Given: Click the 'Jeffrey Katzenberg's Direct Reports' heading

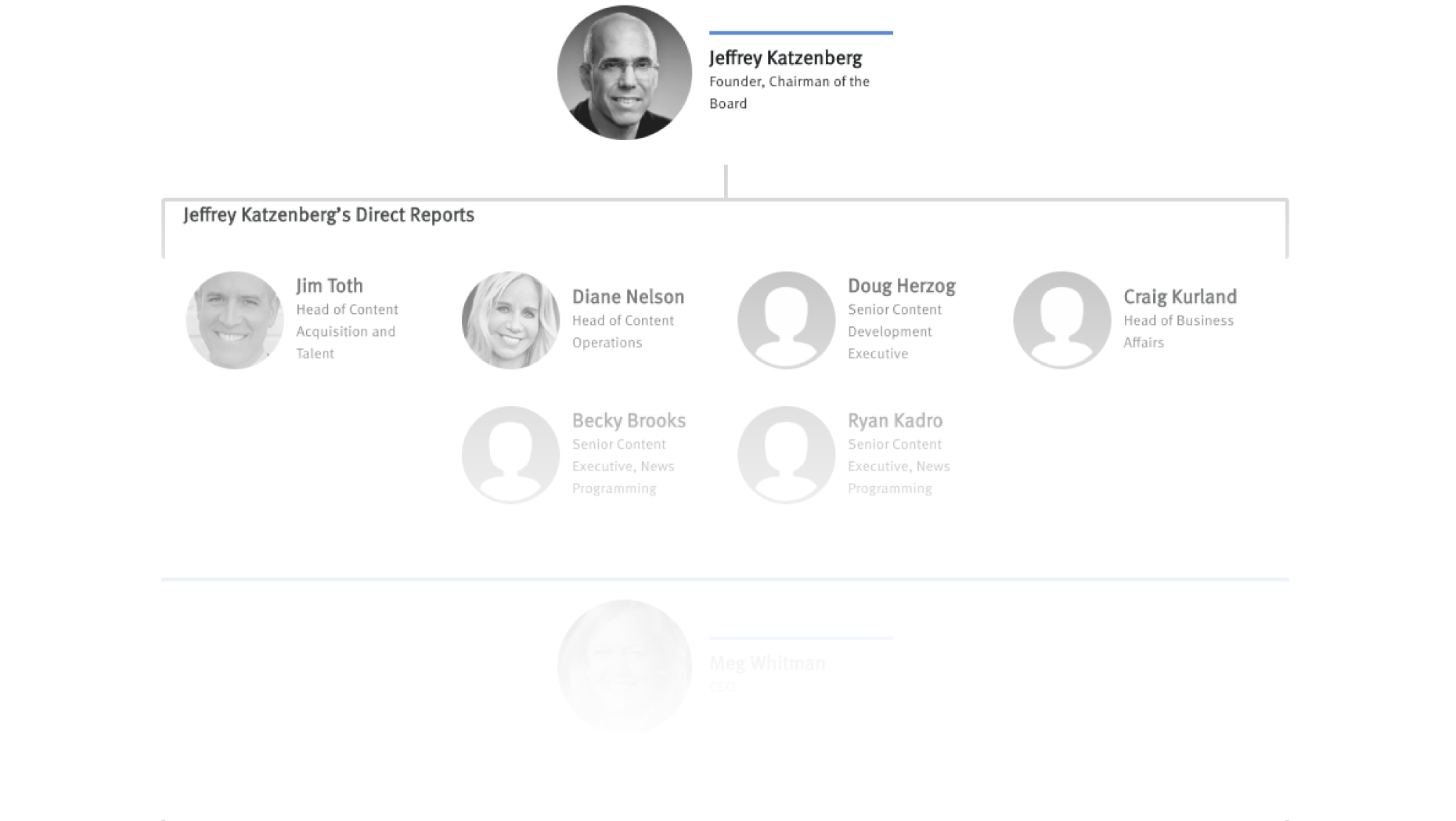Looking at the screenshot, I should point(328,215).
